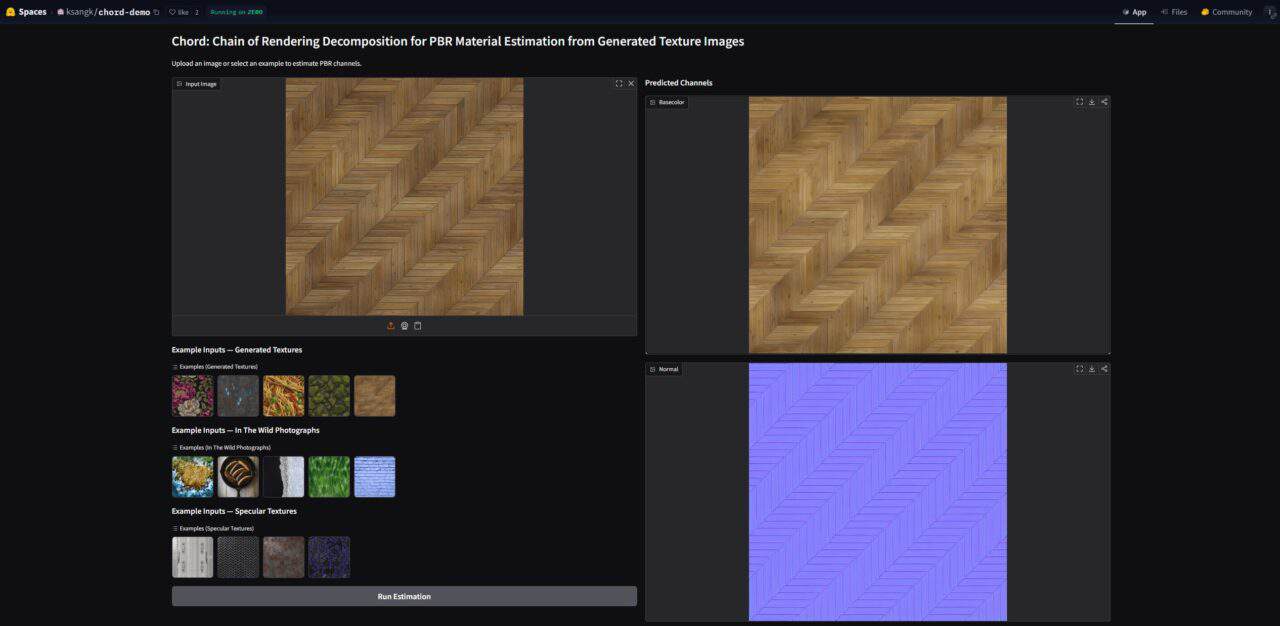Go to the Hugging Face Spaces home
Viewport: 1280px width, 626px height.
26,12
